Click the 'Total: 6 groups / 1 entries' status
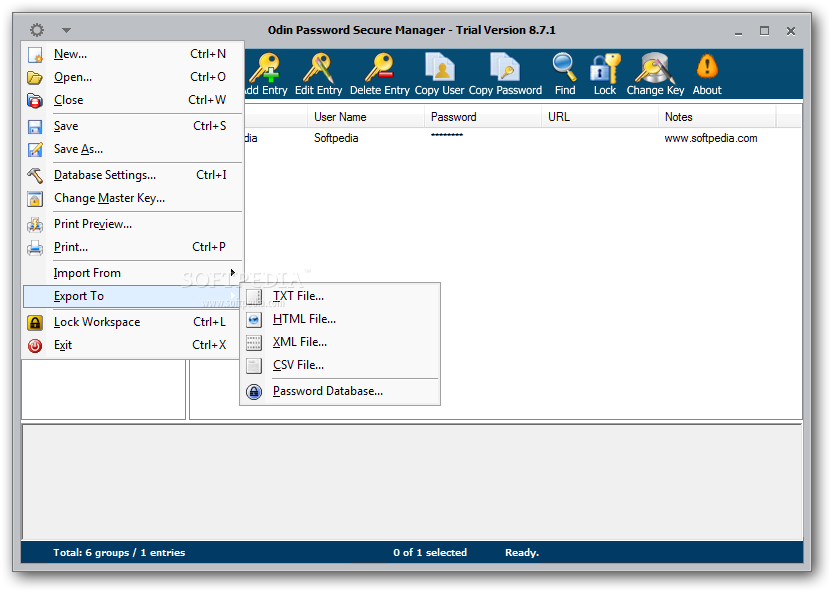The height and width of the screenshot is (592, 832). (119, 553)
